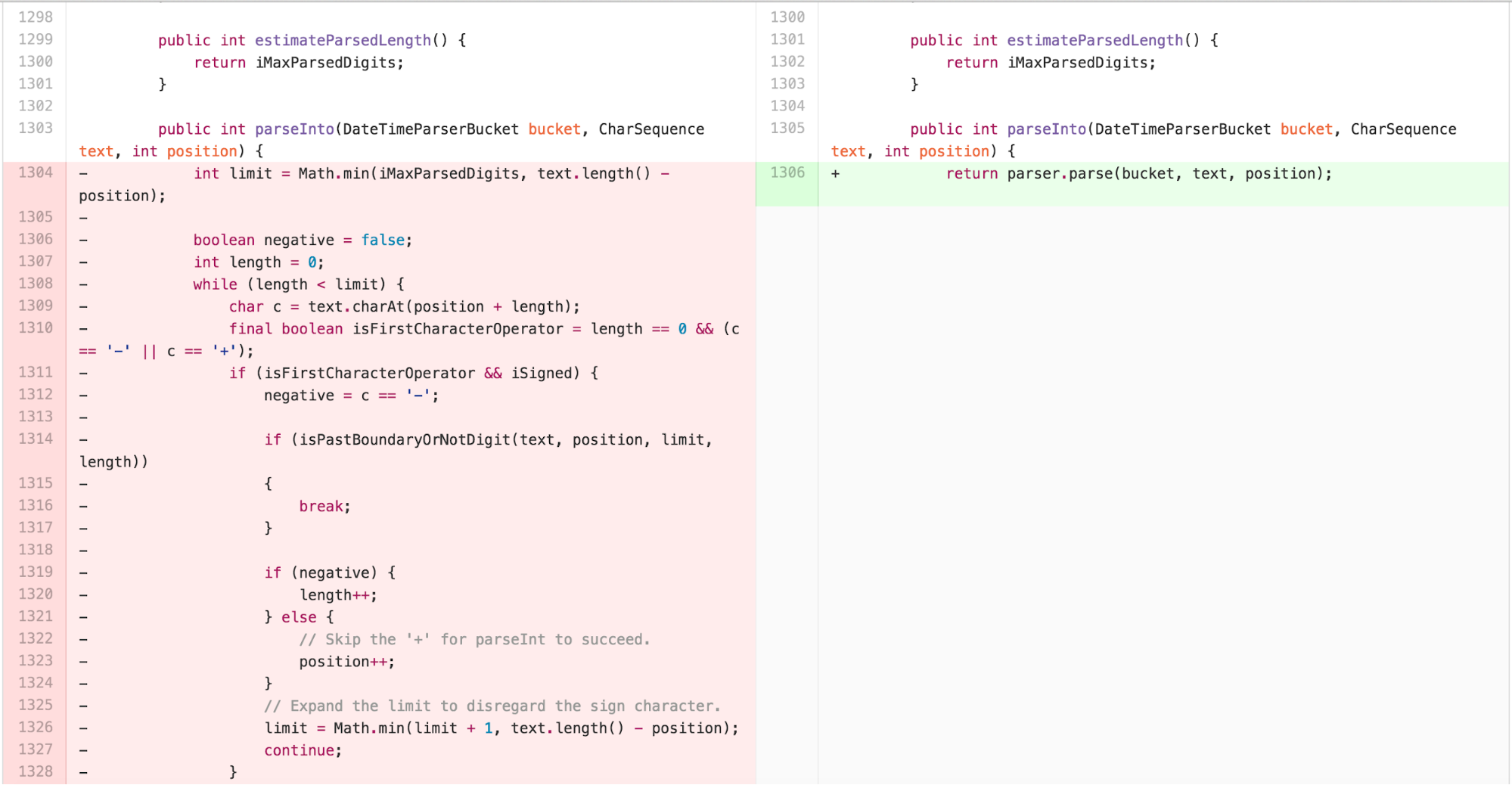
Task: Click line number 1314 in left pane
Action: (36, 439)
